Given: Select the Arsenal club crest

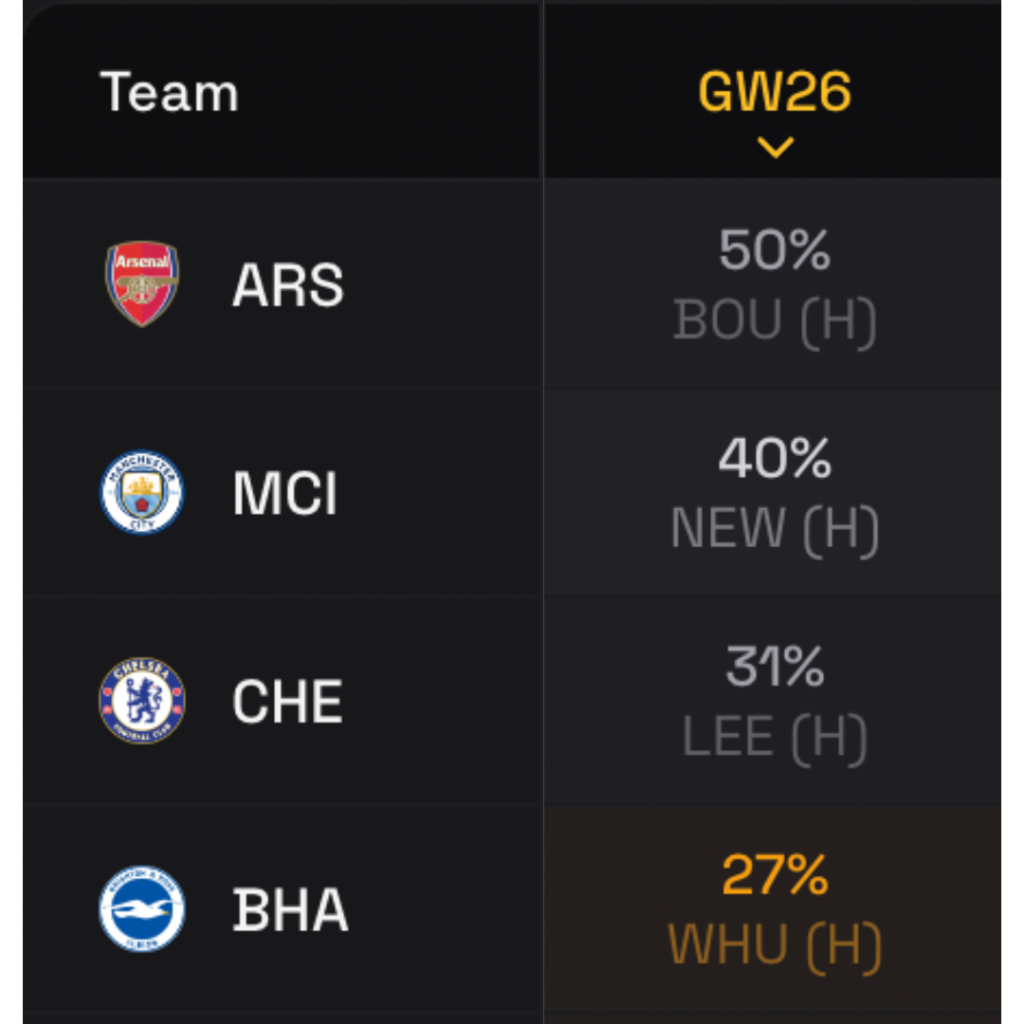Looking at the screenshot, I should coord(140,283).
